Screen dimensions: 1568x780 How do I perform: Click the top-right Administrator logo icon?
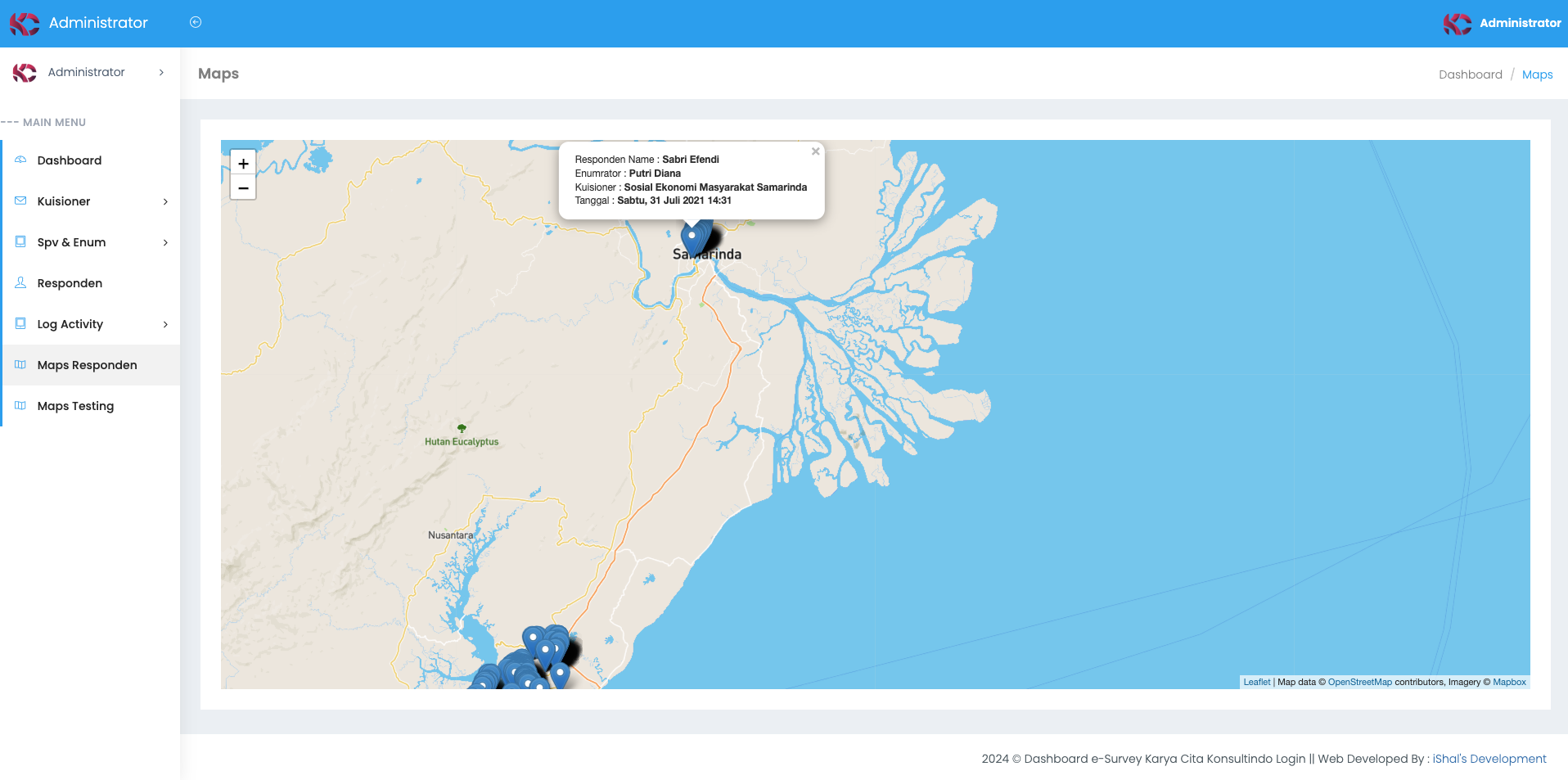pos(1457,24)
